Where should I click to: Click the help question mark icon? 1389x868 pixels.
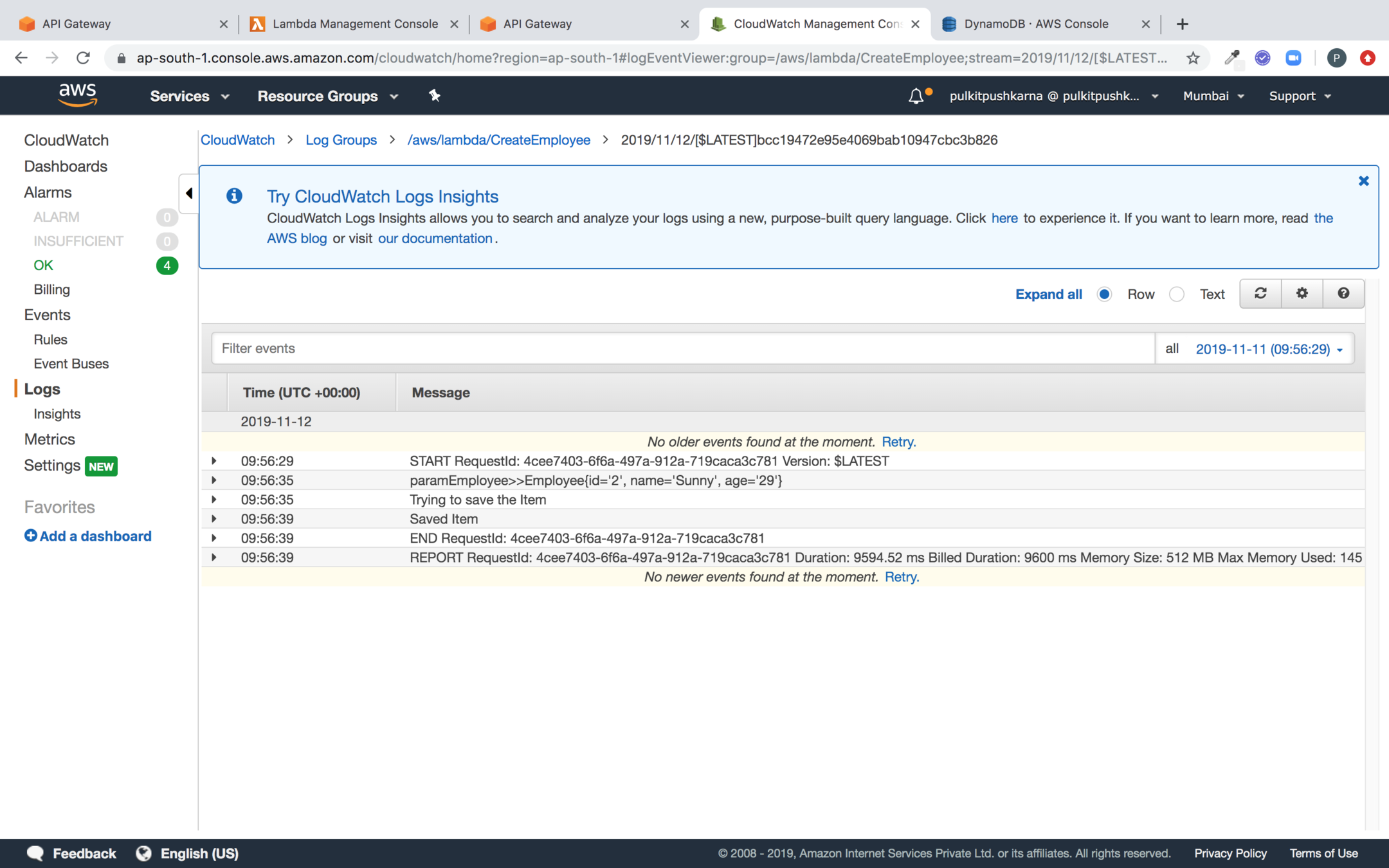coord(1343,294)
